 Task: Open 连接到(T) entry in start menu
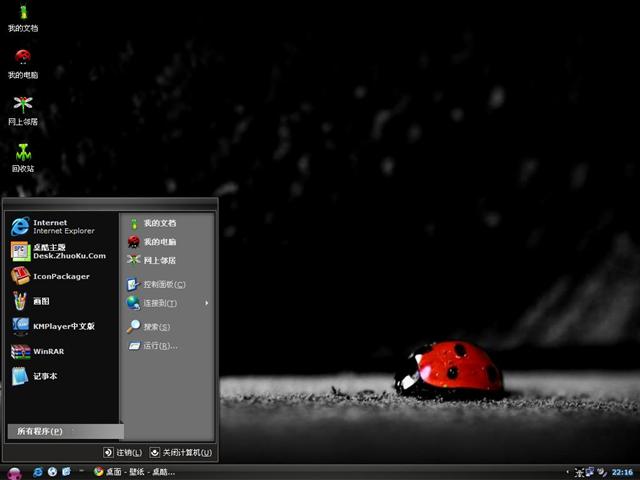coord(167,303)
